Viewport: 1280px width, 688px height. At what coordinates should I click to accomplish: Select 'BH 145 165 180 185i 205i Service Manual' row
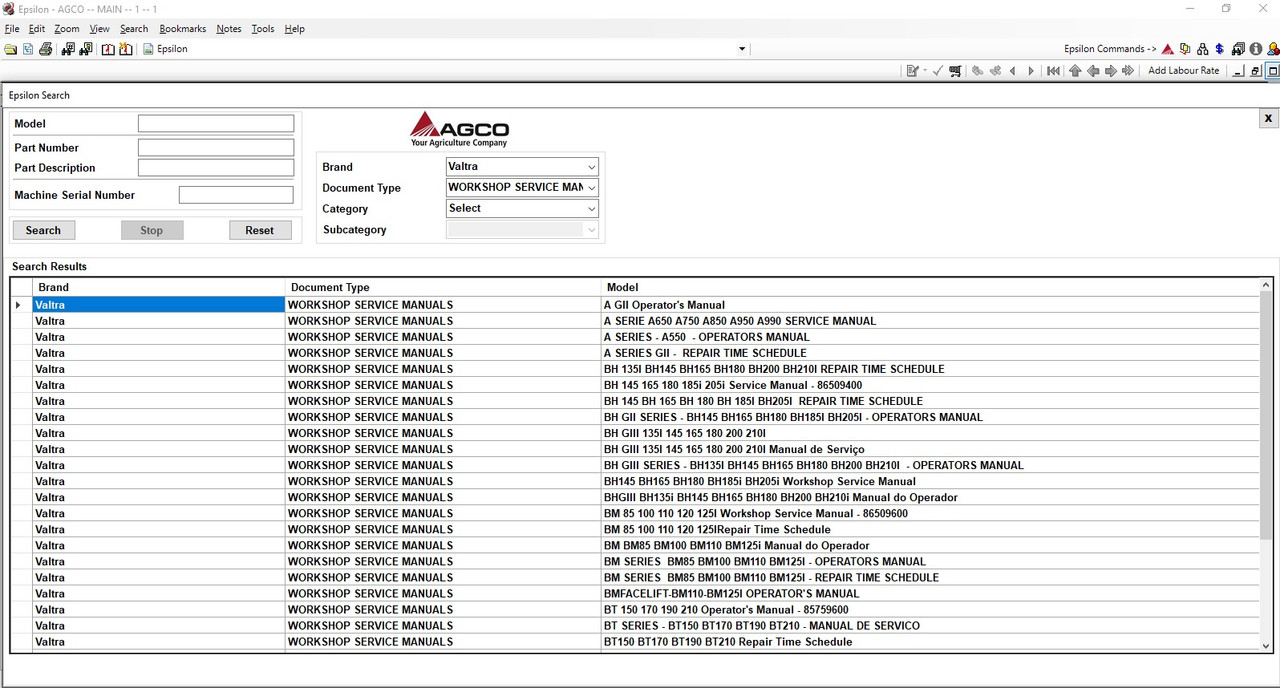636,385
